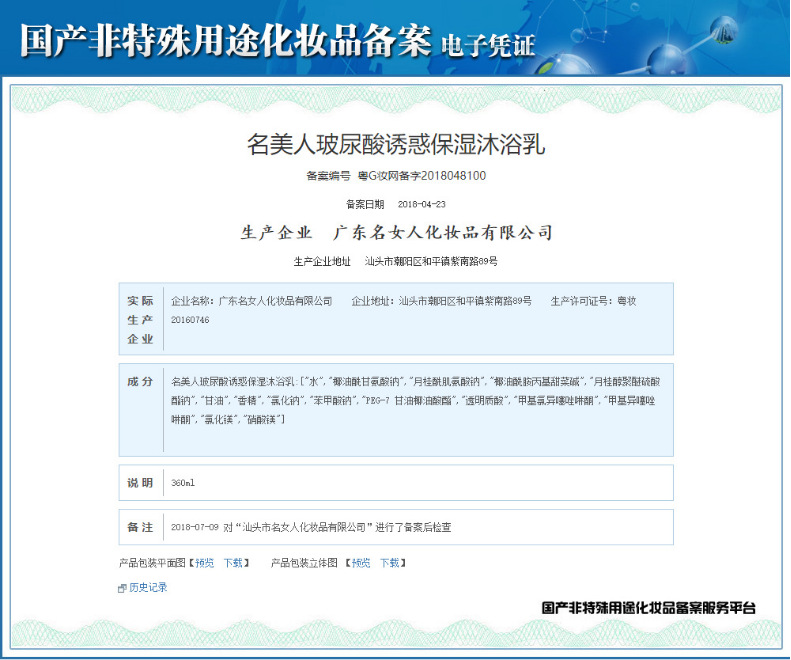The width and height of the screenshot is (791, 660).
Task: Click the filing number 粤G妆网备字2018048100
Action: (x=422, y=176)
